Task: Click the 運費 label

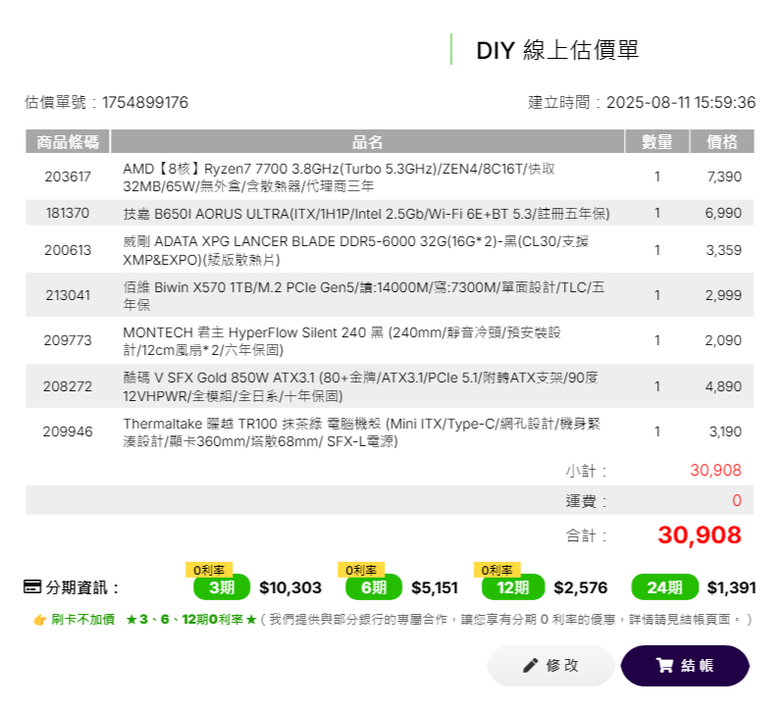Action: click(585, 501)
